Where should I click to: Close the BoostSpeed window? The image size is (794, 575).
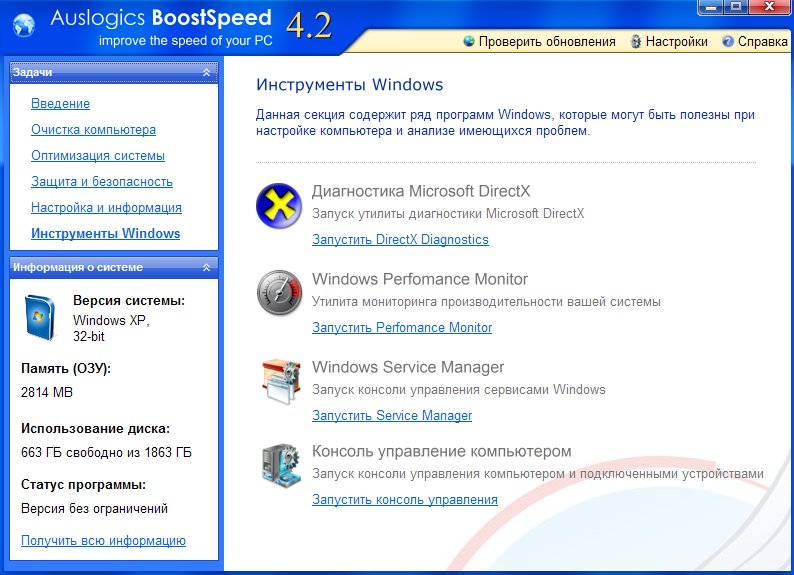point(770,7)
